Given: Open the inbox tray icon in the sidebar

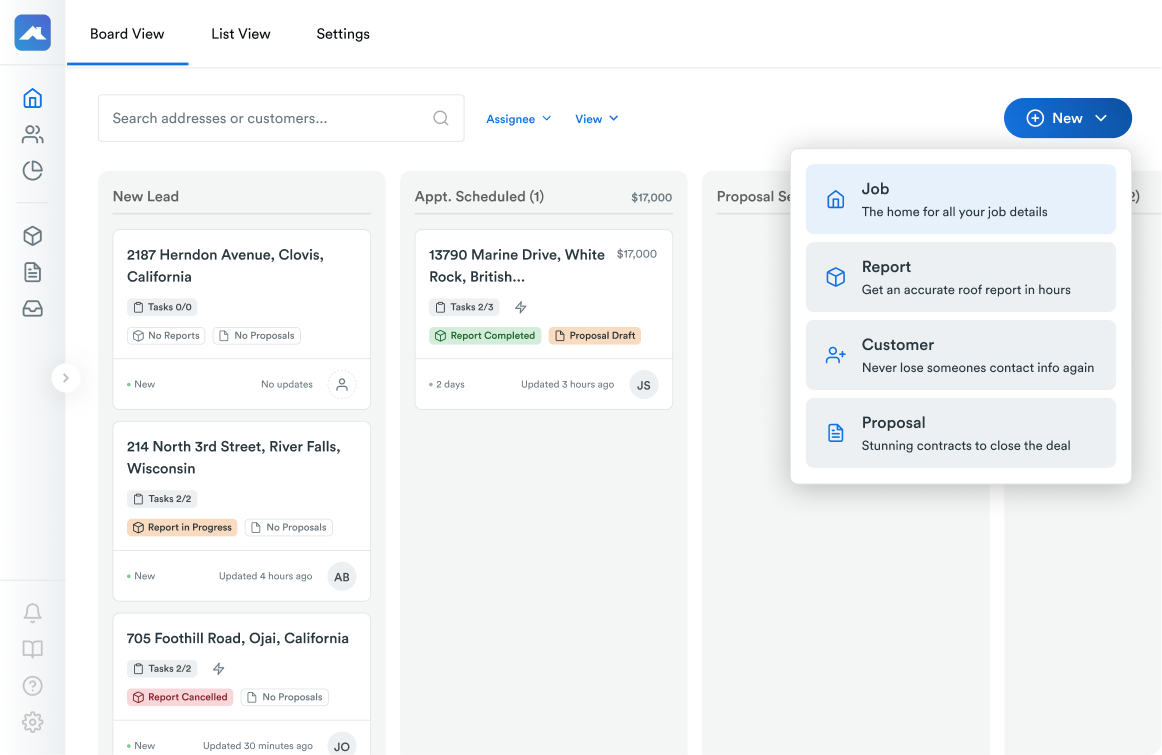Looking at the screenshot, I should 33,308.
